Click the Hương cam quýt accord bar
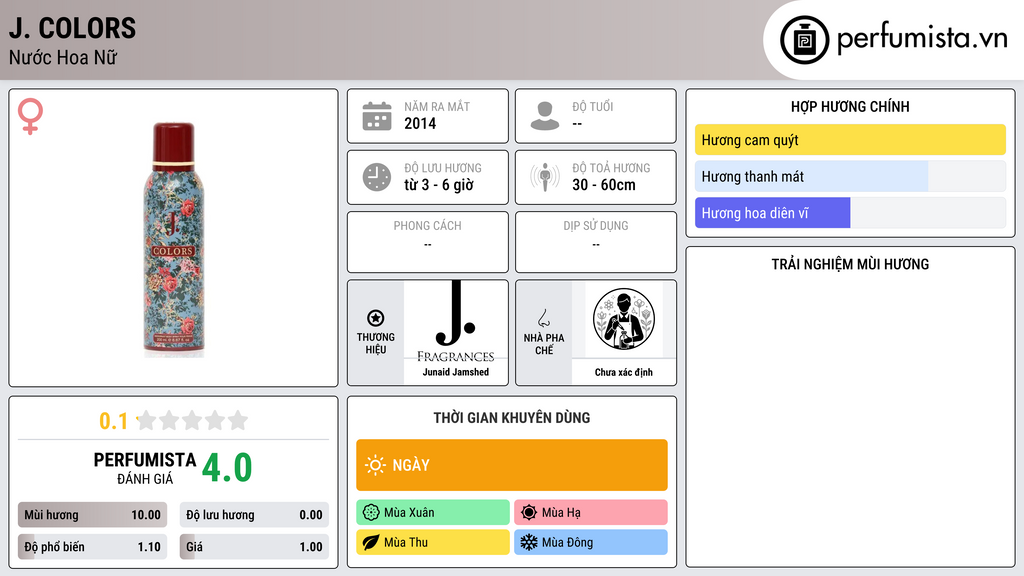Screen dimensions: 1024x576 tap(850, 140)
